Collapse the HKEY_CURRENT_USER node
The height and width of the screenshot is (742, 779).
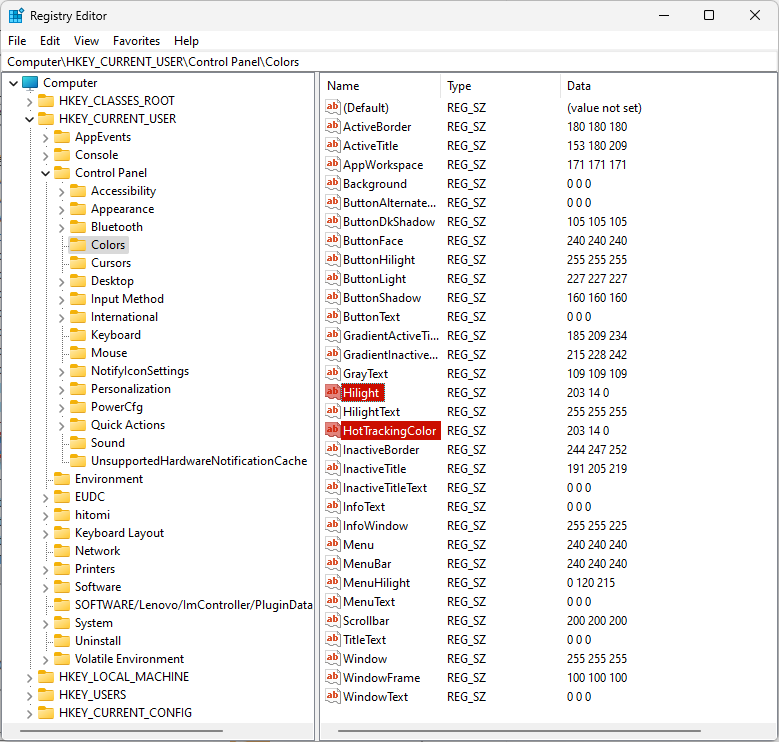point(29,119)
